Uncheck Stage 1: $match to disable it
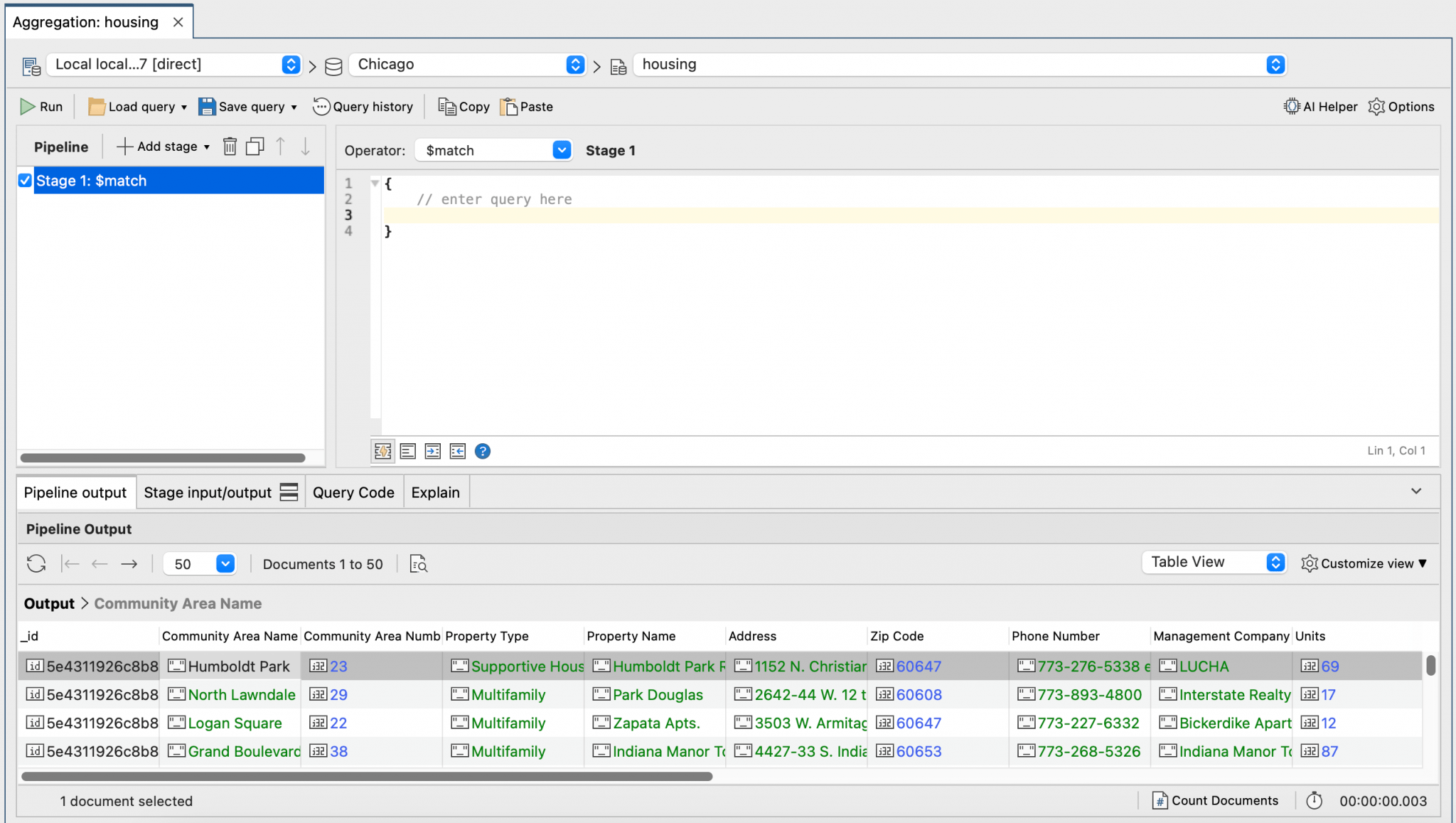Screen dimensions: 1456x823 23,180
